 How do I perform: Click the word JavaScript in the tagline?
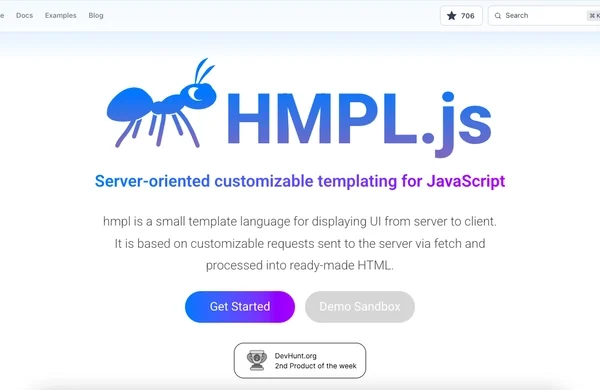[x=466, y=181]
